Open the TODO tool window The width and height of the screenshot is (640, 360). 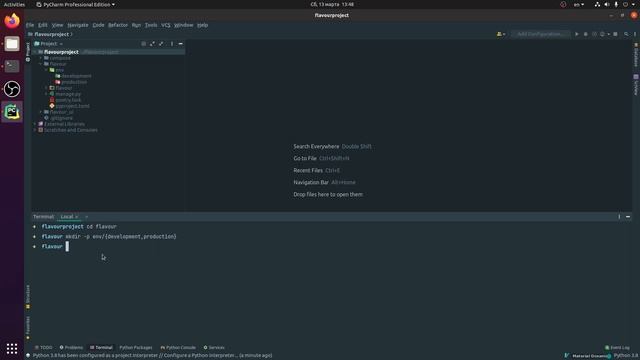pyautogui.click(x=44, y=348)
